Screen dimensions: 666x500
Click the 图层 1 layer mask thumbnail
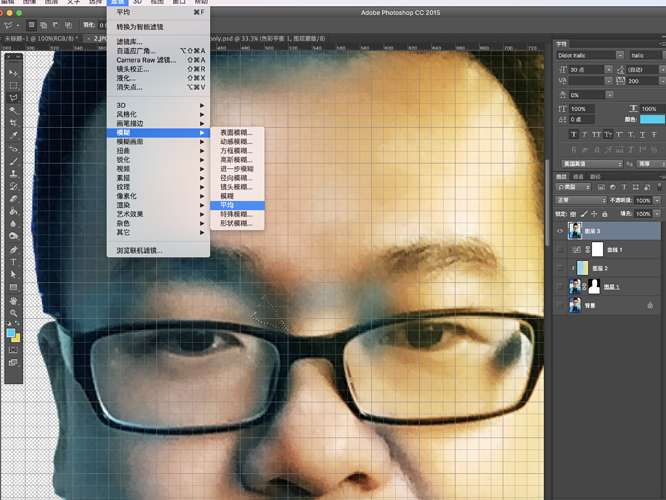point(594,287)
